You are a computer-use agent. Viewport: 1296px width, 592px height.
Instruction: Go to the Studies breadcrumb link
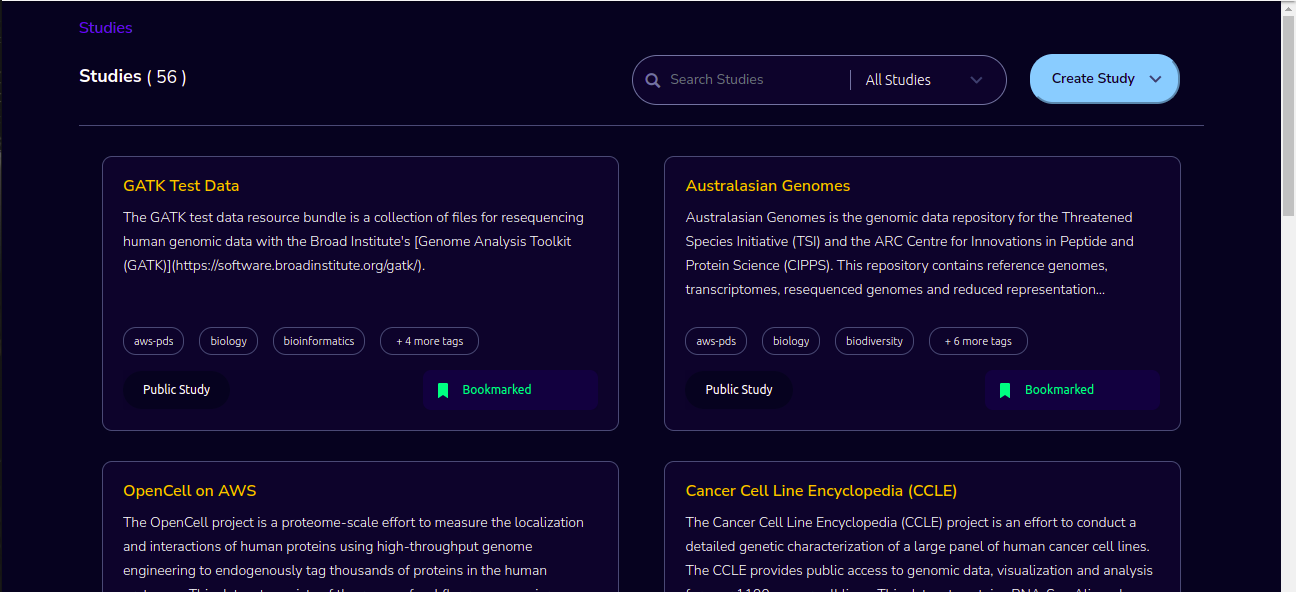pyautogui.click(x=106, y=28)
